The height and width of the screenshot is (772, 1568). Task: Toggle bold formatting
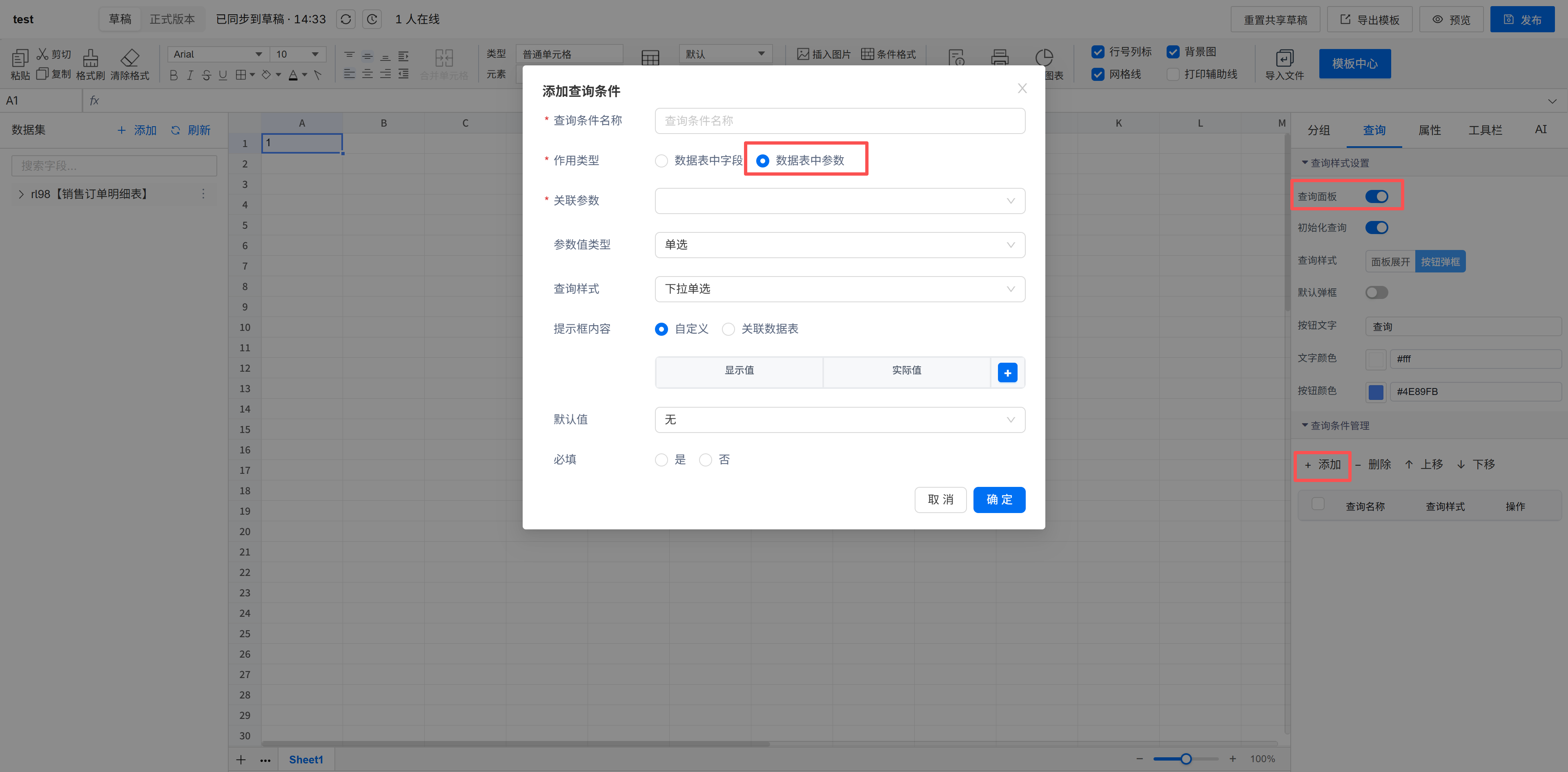pyautogui.click(x=174, y=75)
